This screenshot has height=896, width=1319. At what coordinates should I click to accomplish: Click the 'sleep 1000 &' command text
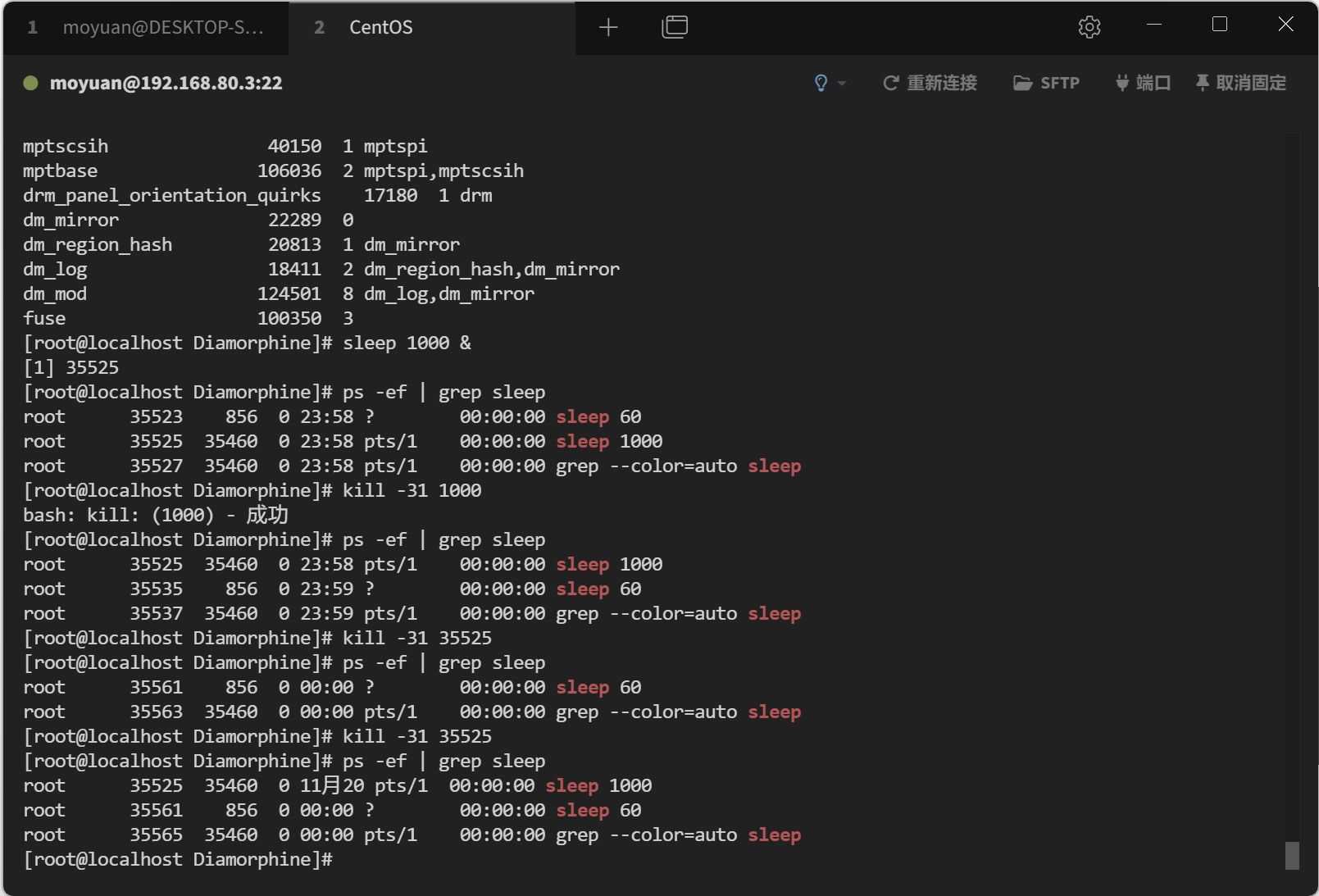coord(407,343)
